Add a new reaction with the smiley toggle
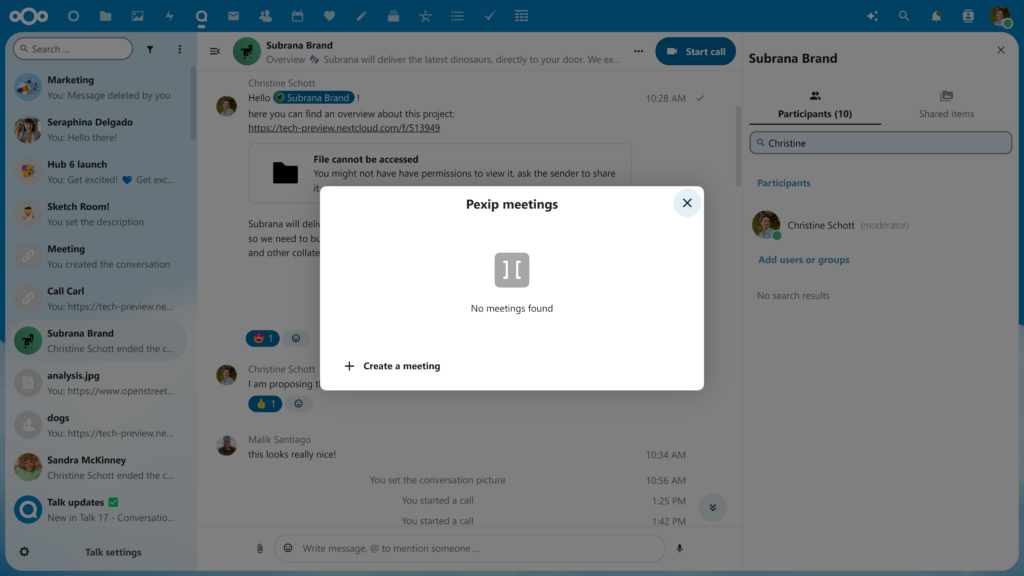This screenshot has height=576, width=1024. (x=296, y=338)
